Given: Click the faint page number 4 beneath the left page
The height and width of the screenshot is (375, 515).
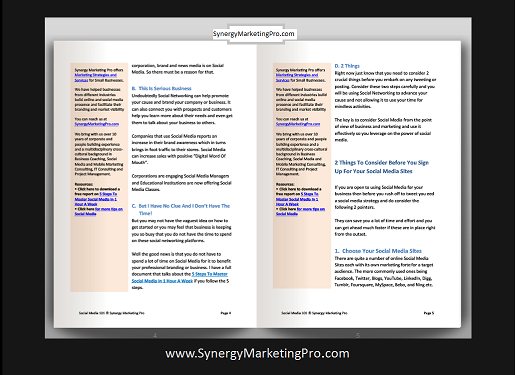Looking at the screenshot, I should (155, 335).
